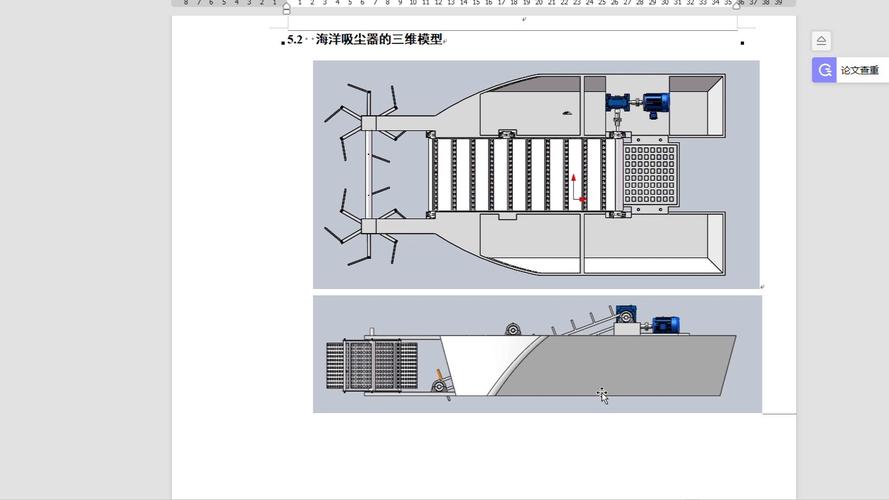
Task: Click the blue motor in side-view image
Action: click(665, 324)
